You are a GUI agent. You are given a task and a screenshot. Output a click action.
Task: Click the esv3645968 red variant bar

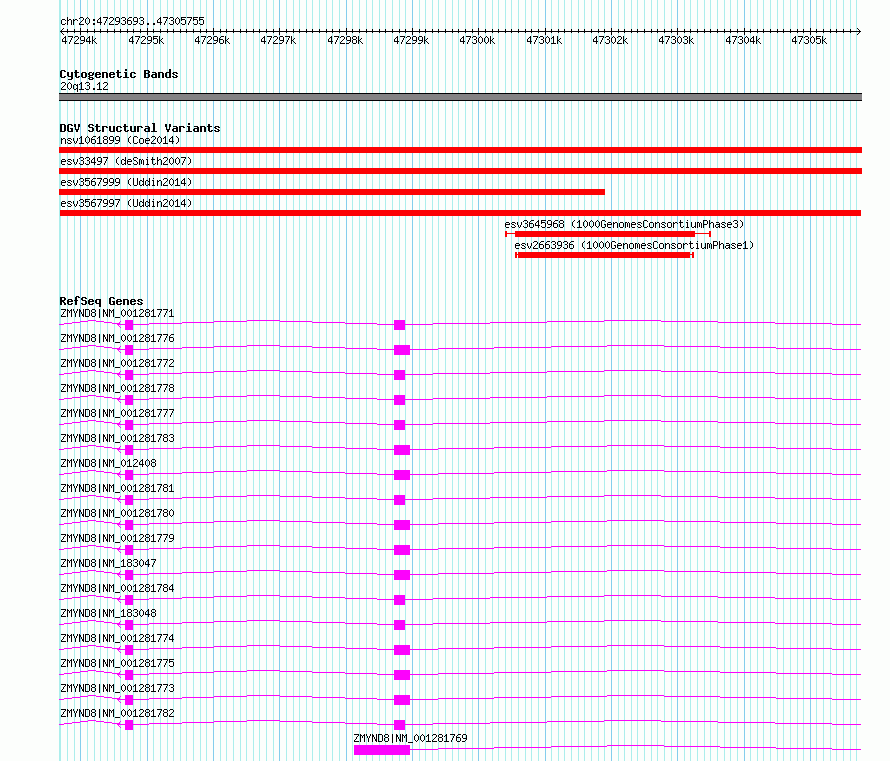pos(605,234)
